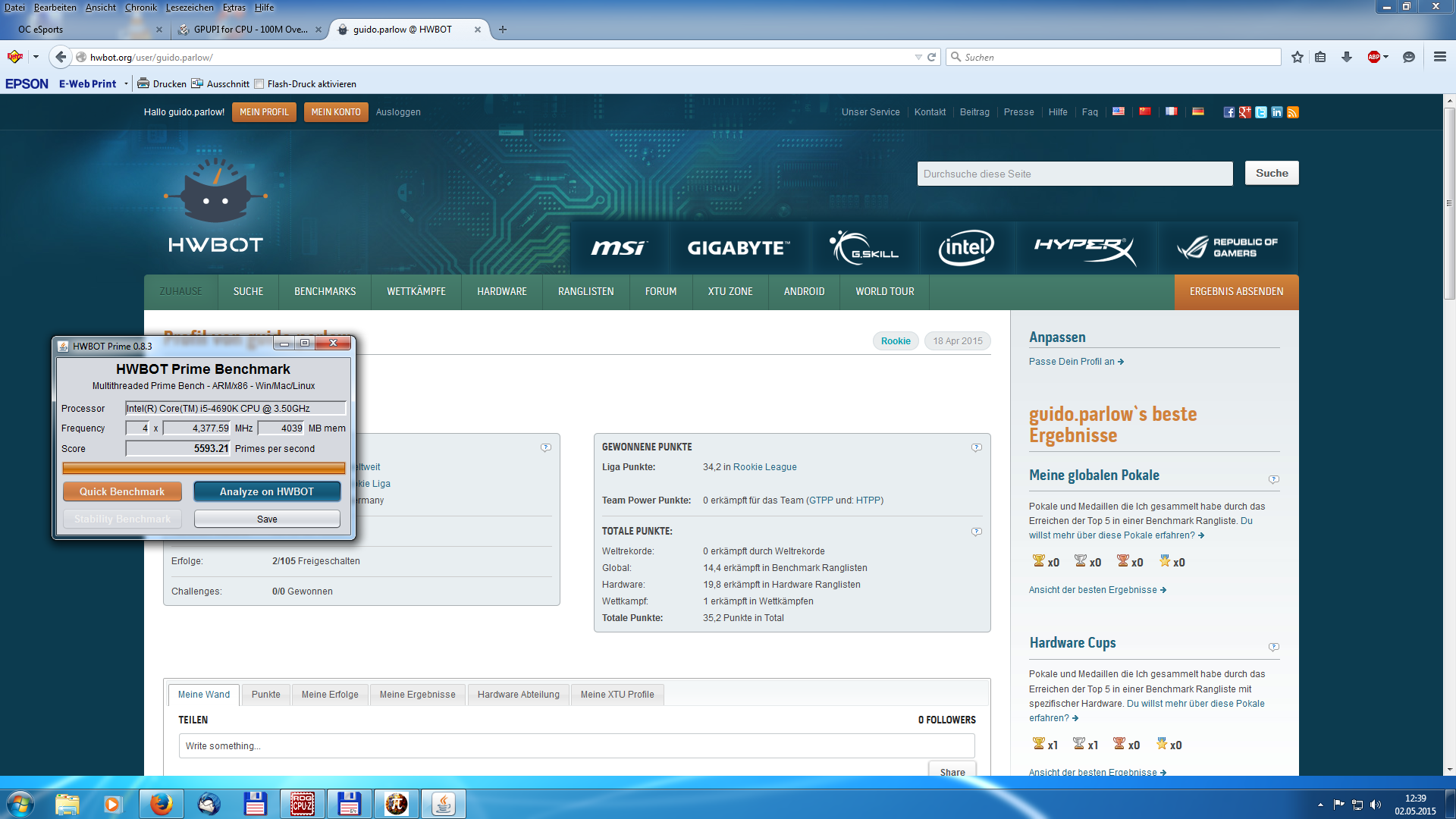Switch to the GPUPI for CPU tab
This screenshot has height=819, width=1456.
pyautogui.click(x=250, y=30)
